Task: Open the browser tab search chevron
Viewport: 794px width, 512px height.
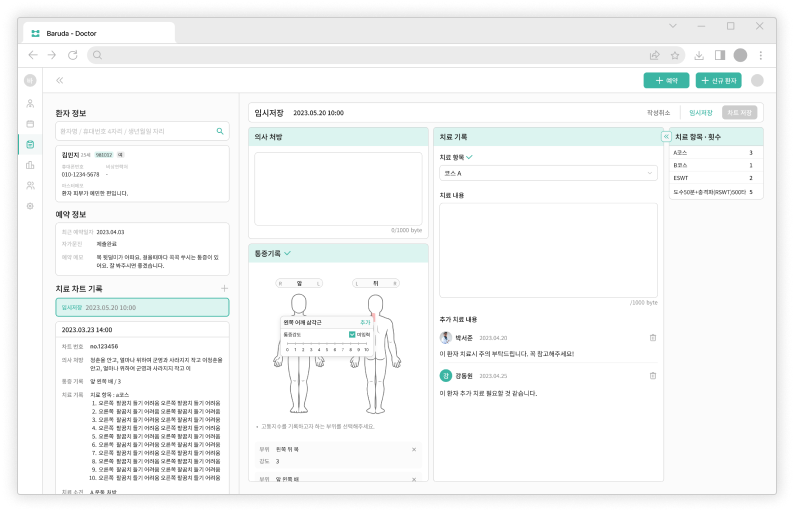Action: point(672,26)
